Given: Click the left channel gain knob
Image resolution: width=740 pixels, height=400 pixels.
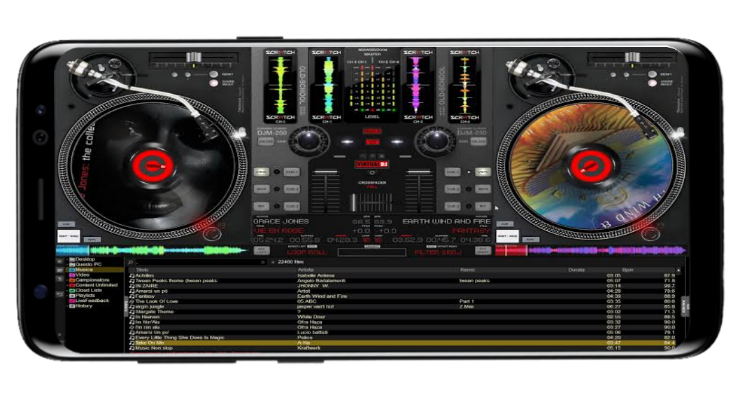Looking at the screenshot, I should click(x=309, y=140).
